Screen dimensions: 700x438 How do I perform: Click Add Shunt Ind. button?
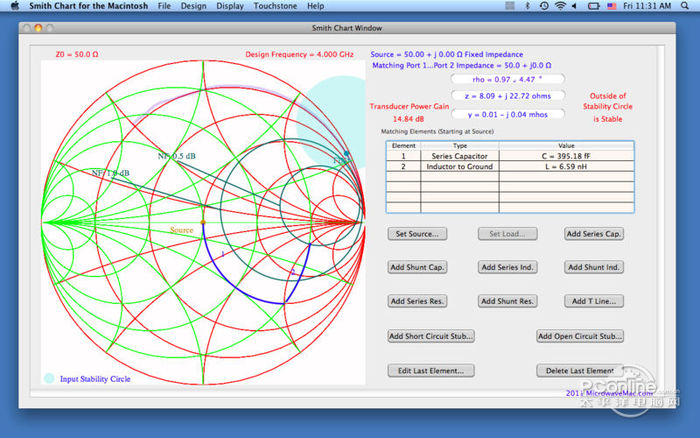(594, 268)
